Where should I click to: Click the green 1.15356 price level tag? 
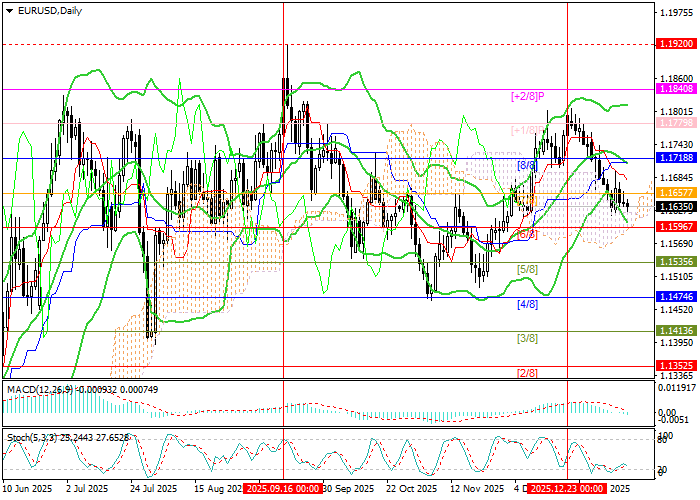tap(676, 262)
